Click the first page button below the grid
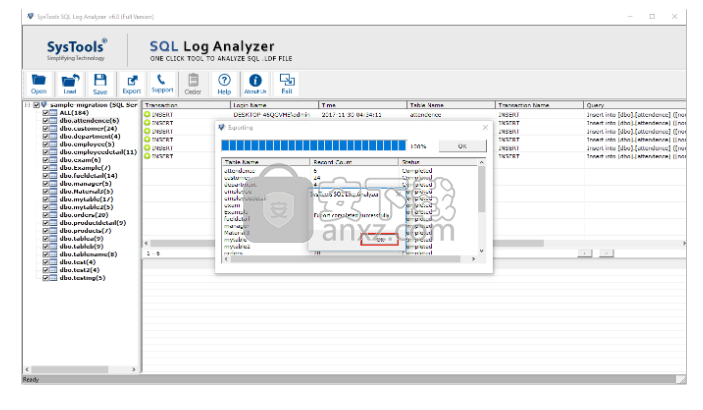The width and height of the screenshot is (703, 410). point(585,253)
